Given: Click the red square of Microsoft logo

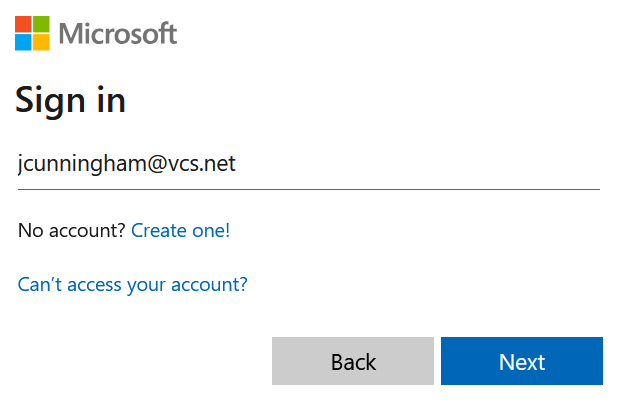Looking at the screenshot, I should click(23, 23).
